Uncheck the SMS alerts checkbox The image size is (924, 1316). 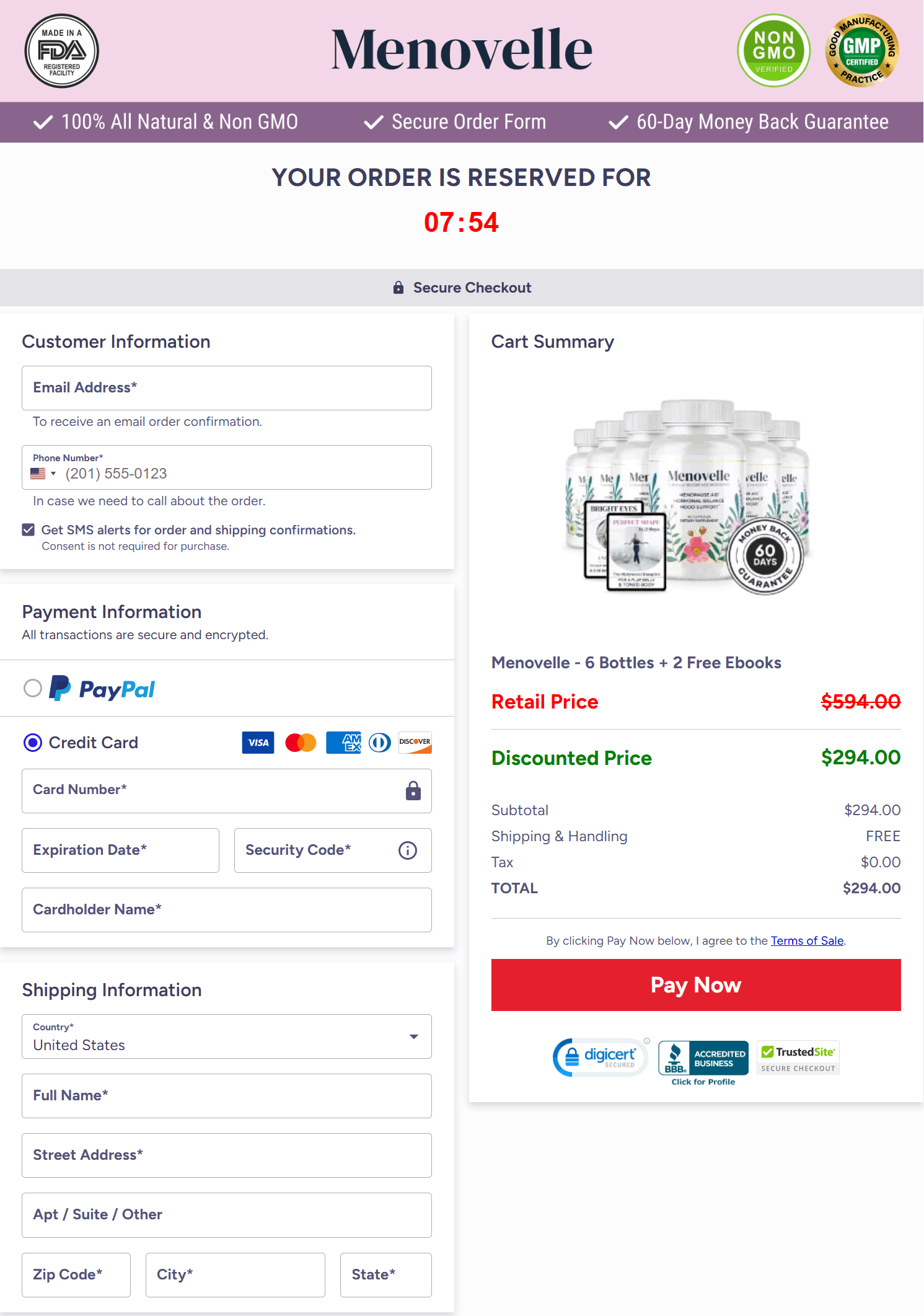click(x=28, y=529)
